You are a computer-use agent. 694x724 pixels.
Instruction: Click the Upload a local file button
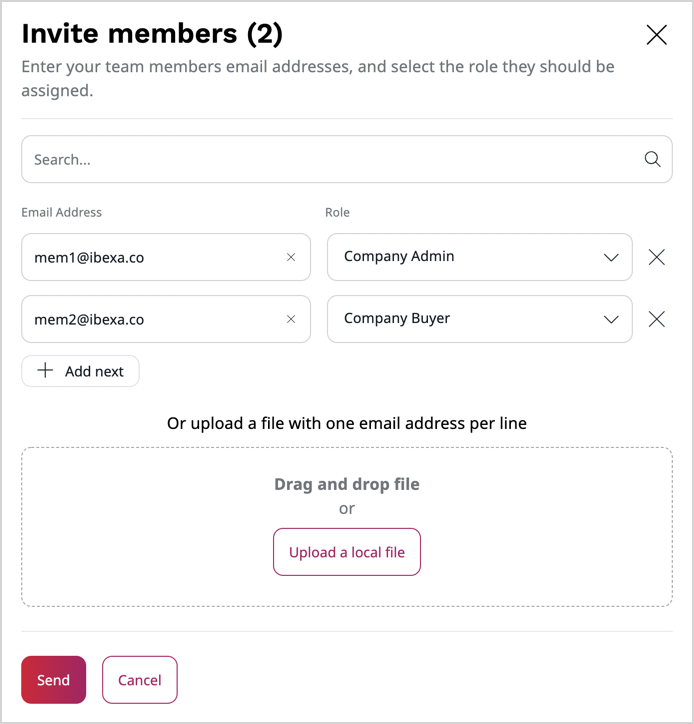coord(347,552)
